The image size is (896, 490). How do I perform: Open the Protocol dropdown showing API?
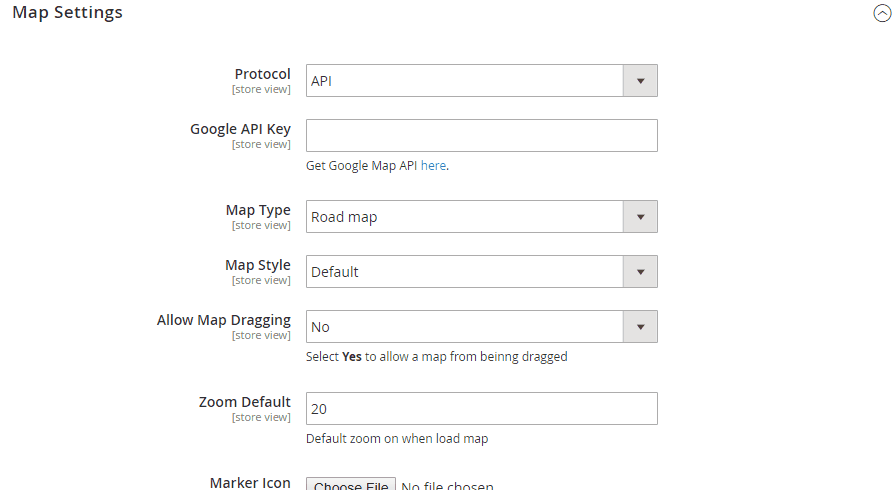click(x=465, y=81)
